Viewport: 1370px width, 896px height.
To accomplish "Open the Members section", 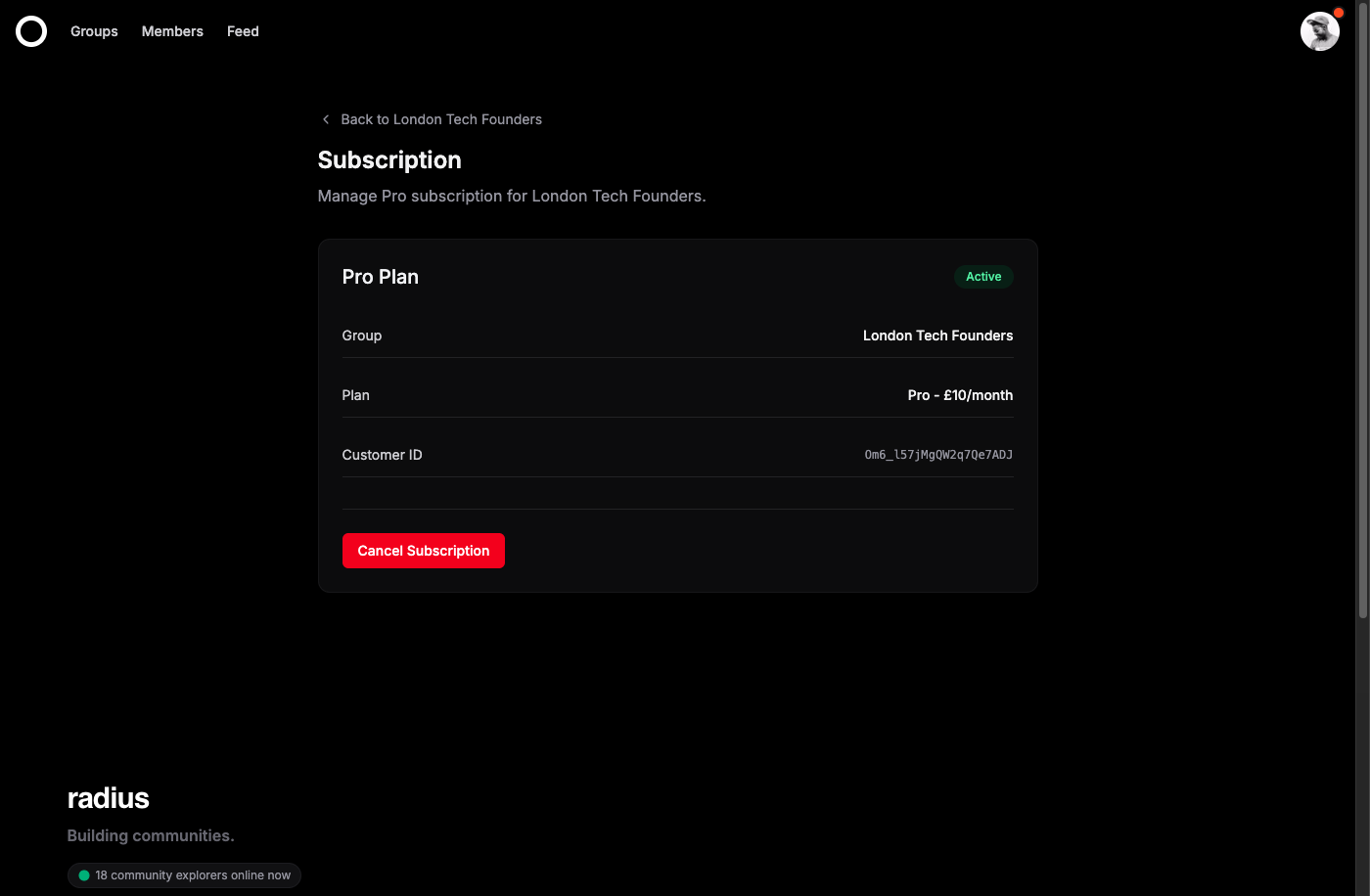I will point(171,30).
